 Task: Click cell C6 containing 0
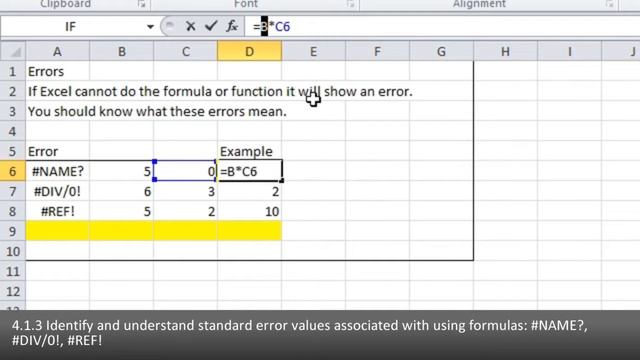[186, 171]
